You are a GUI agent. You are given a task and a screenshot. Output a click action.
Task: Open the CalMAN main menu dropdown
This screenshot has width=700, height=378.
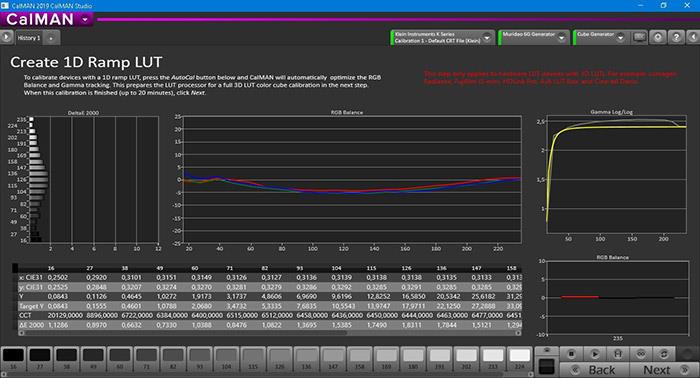tap(85, 20)
